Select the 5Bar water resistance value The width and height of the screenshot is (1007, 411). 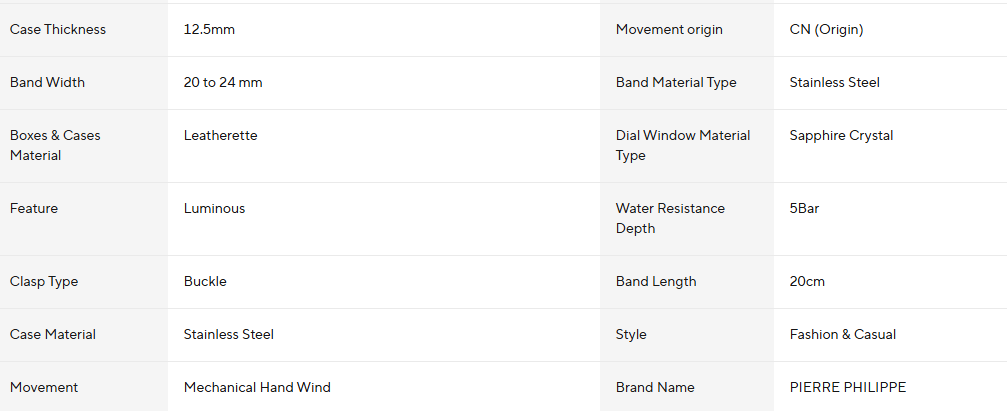pos(804,209)
